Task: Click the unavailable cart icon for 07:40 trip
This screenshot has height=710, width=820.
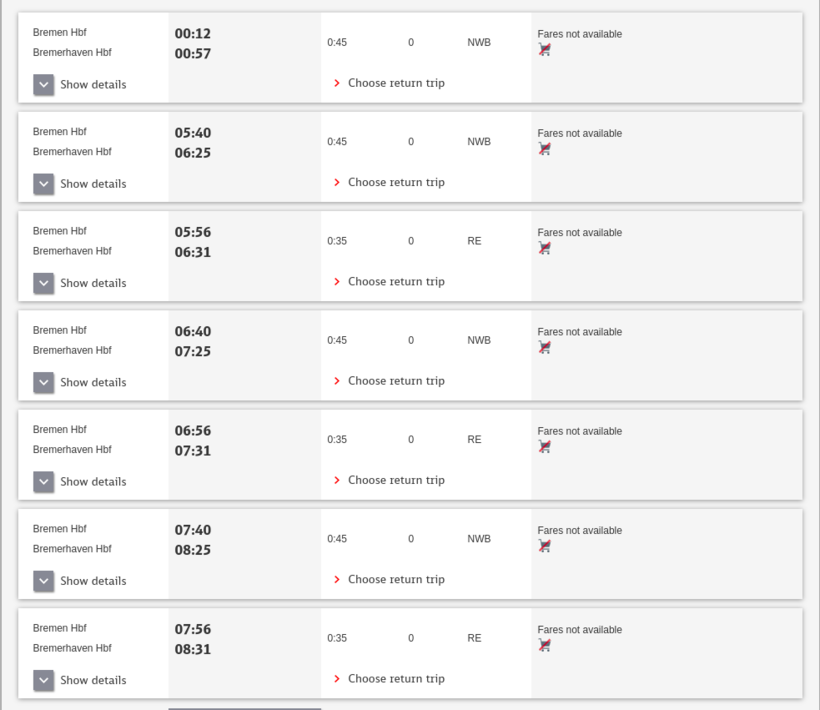Action: pos(545,546)
